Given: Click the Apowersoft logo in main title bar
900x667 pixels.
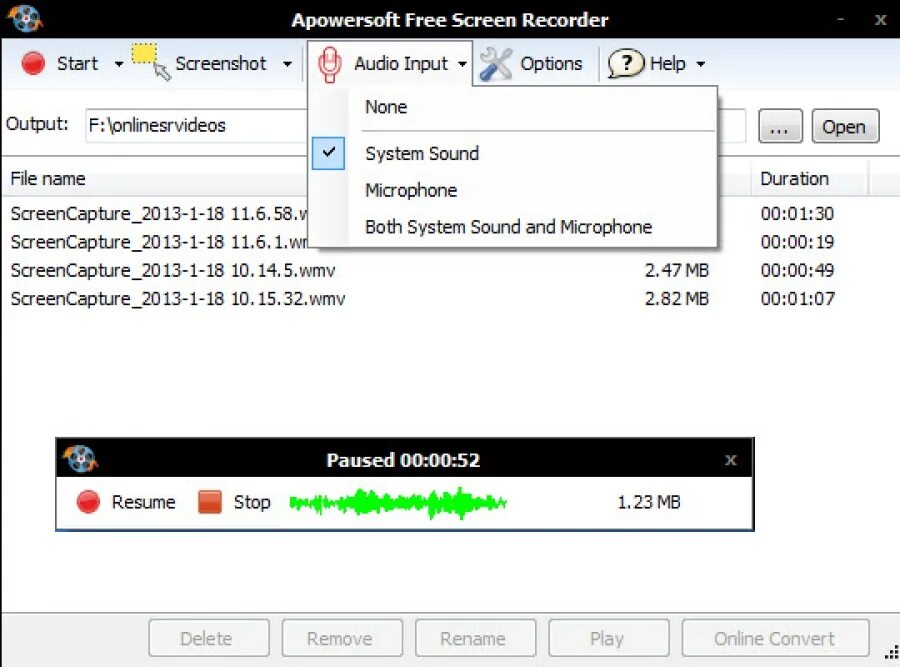Looking at the screenshot, I should coord(25,19).
